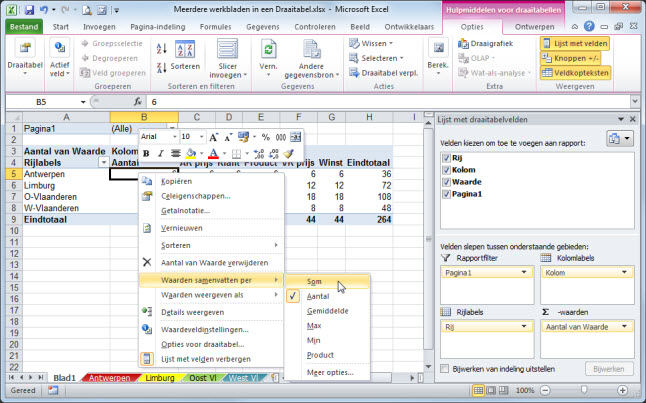Click the Excel help question mark icon
The width and height of the screenshot is (646, 403).
(x=589, y=27)
